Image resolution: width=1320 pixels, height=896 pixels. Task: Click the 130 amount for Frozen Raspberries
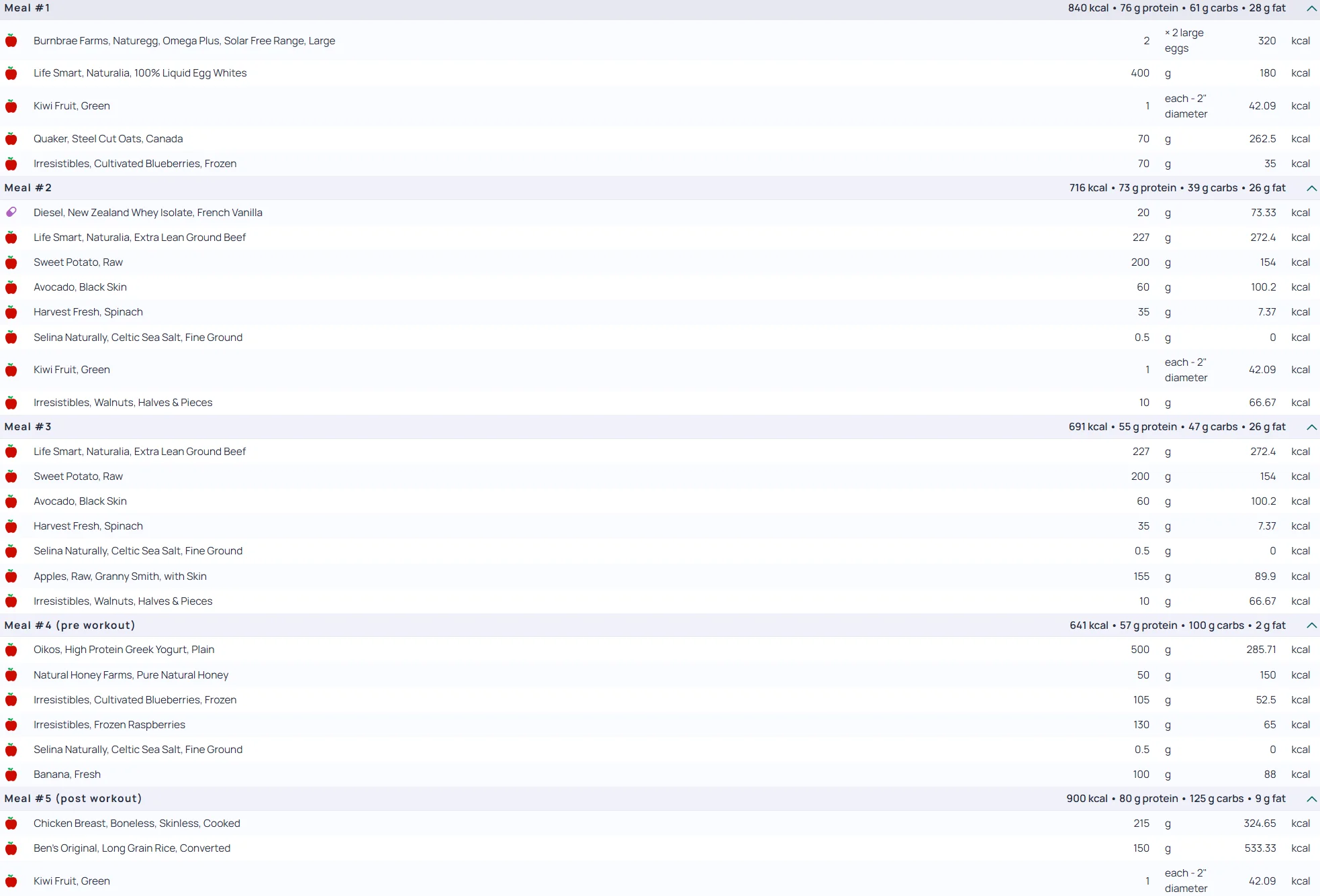coord(1141,725)
